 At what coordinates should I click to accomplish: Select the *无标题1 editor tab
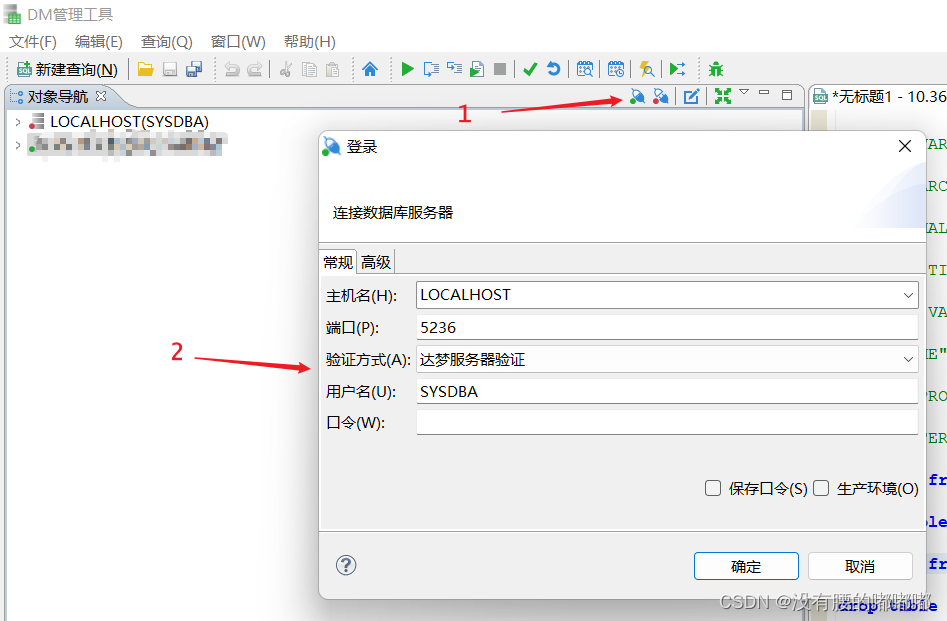click(x=881, y=96)
